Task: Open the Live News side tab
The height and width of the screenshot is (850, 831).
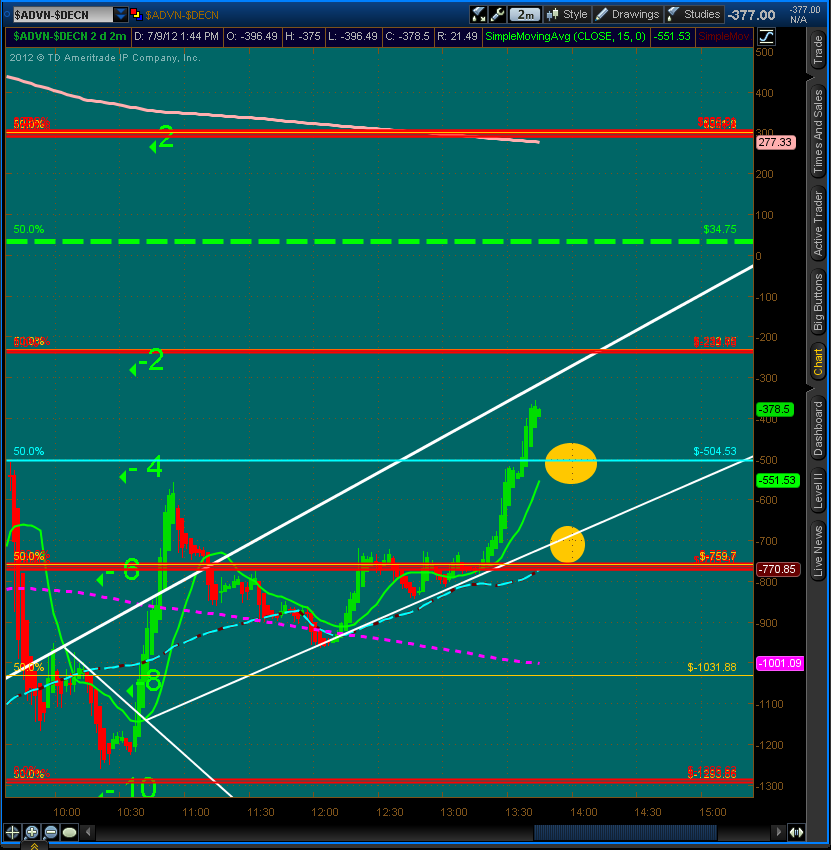Action: (x=817, y=551)
